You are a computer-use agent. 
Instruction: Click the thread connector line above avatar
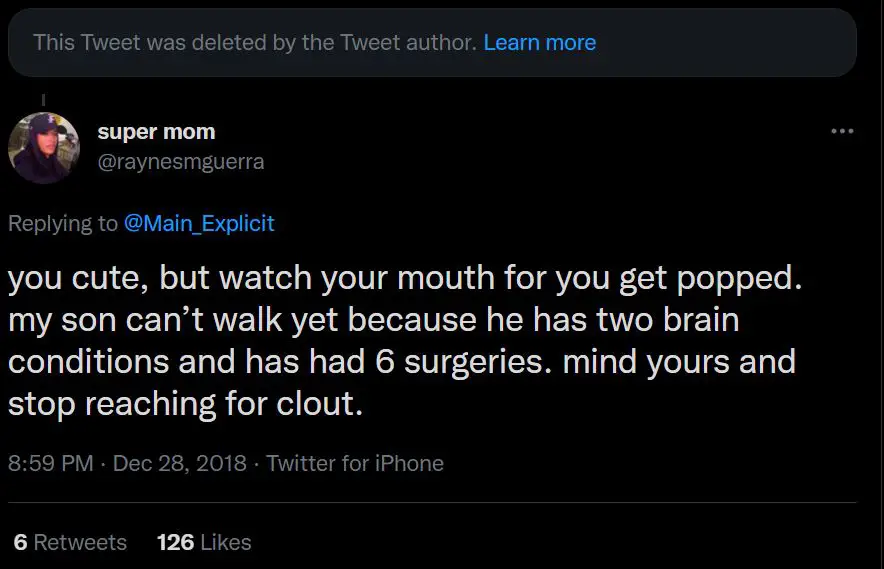(x=42, y=99)
